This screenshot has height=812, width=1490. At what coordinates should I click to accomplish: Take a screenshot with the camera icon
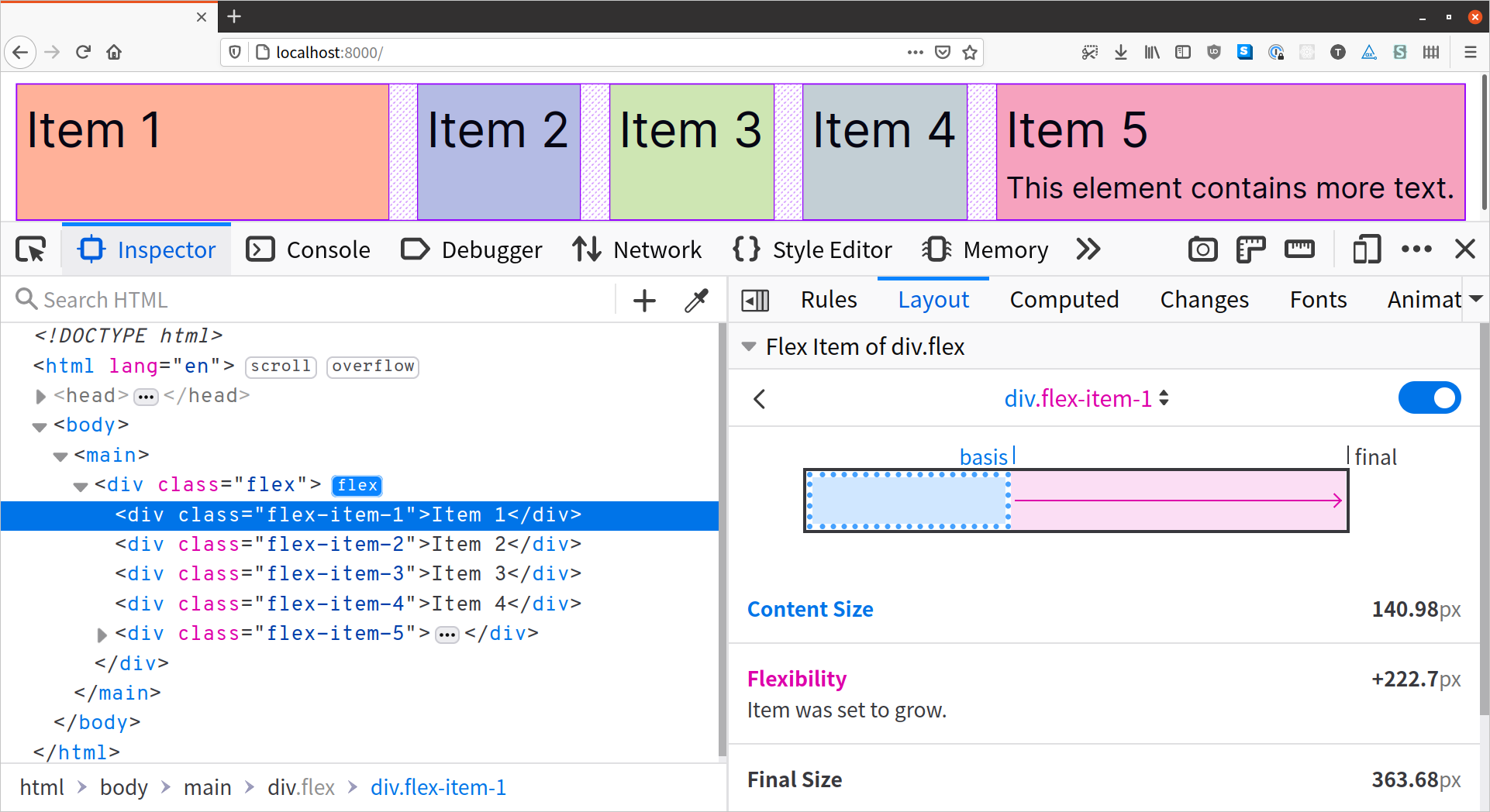1202,249
